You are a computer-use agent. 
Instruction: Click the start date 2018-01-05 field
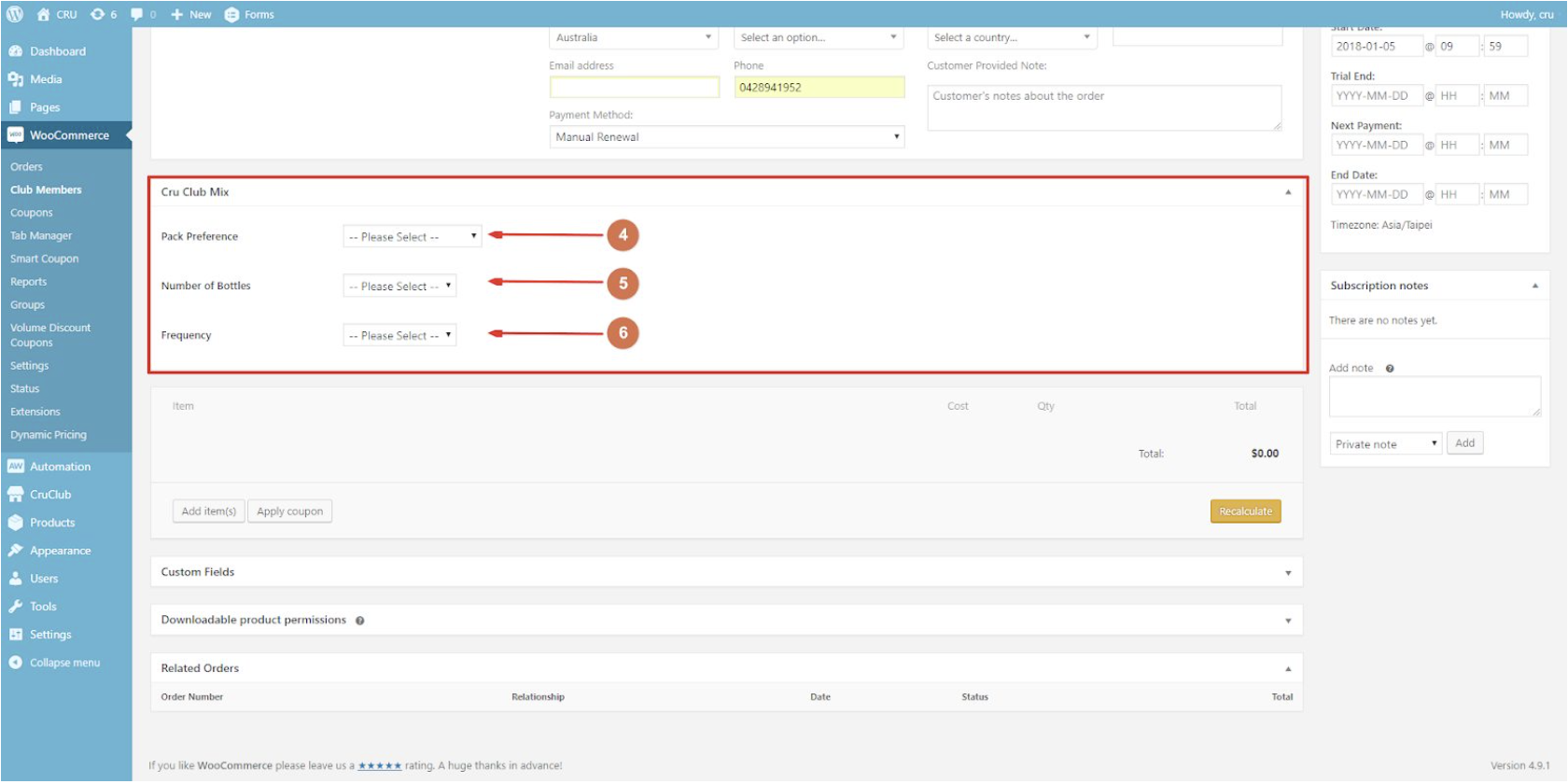tap(1377, 46)
